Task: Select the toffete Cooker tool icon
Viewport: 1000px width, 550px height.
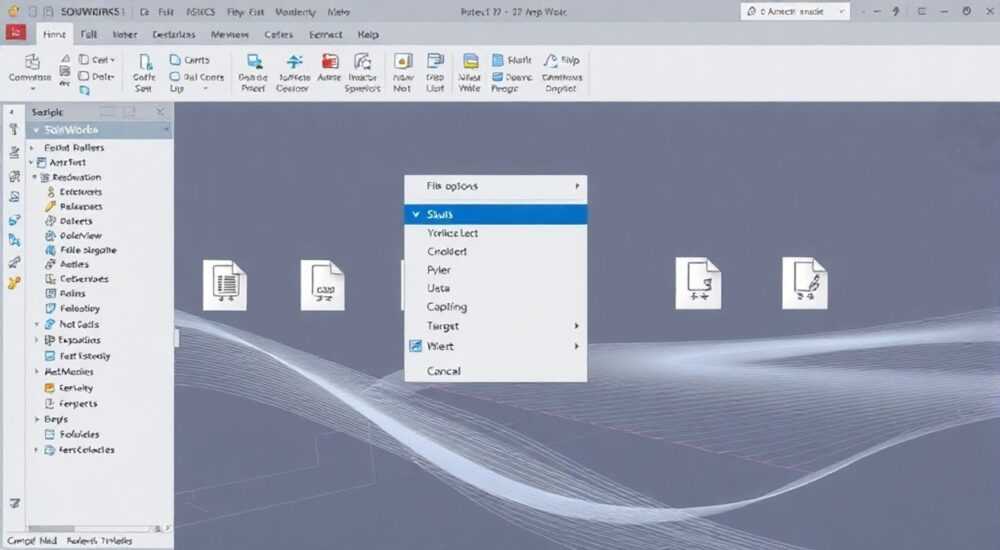Action: (x=294, y=61)
